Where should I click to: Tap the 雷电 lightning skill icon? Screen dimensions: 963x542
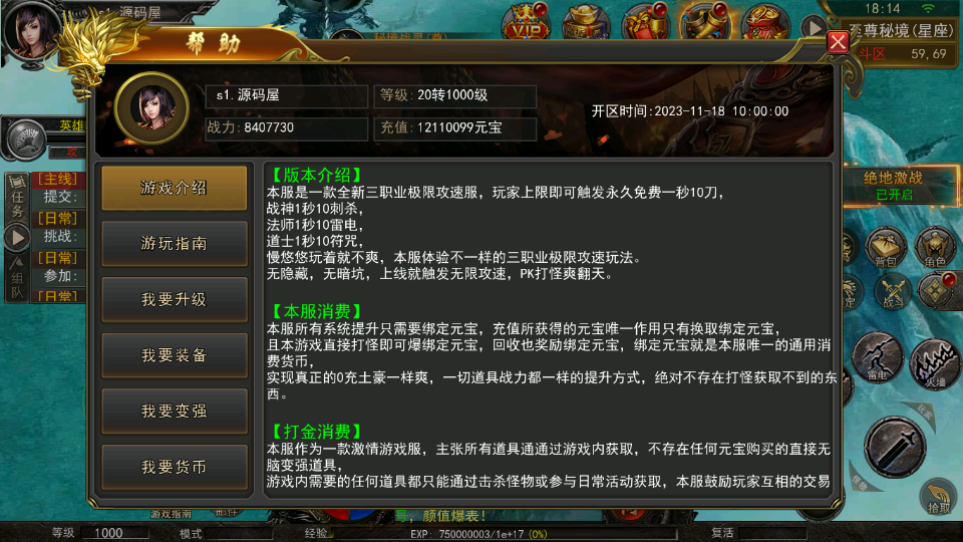(x=877, y=357)
